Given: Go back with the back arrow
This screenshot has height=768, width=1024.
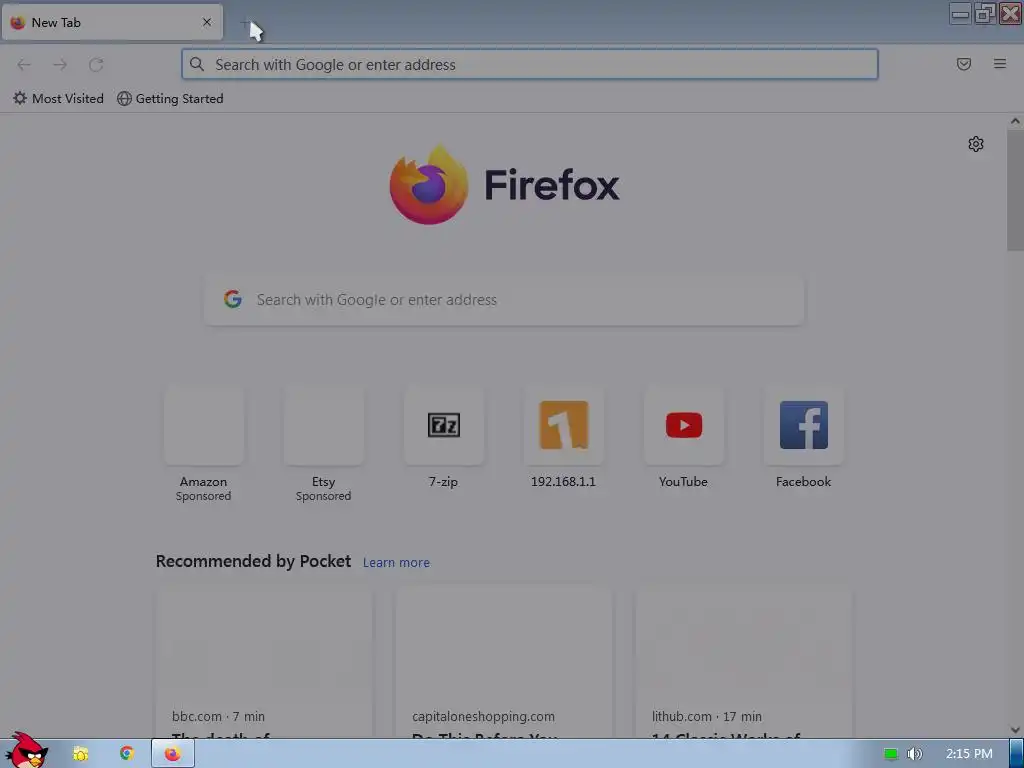Looking at the screenshot, I should pyautogui.click(x=24, y=65).
